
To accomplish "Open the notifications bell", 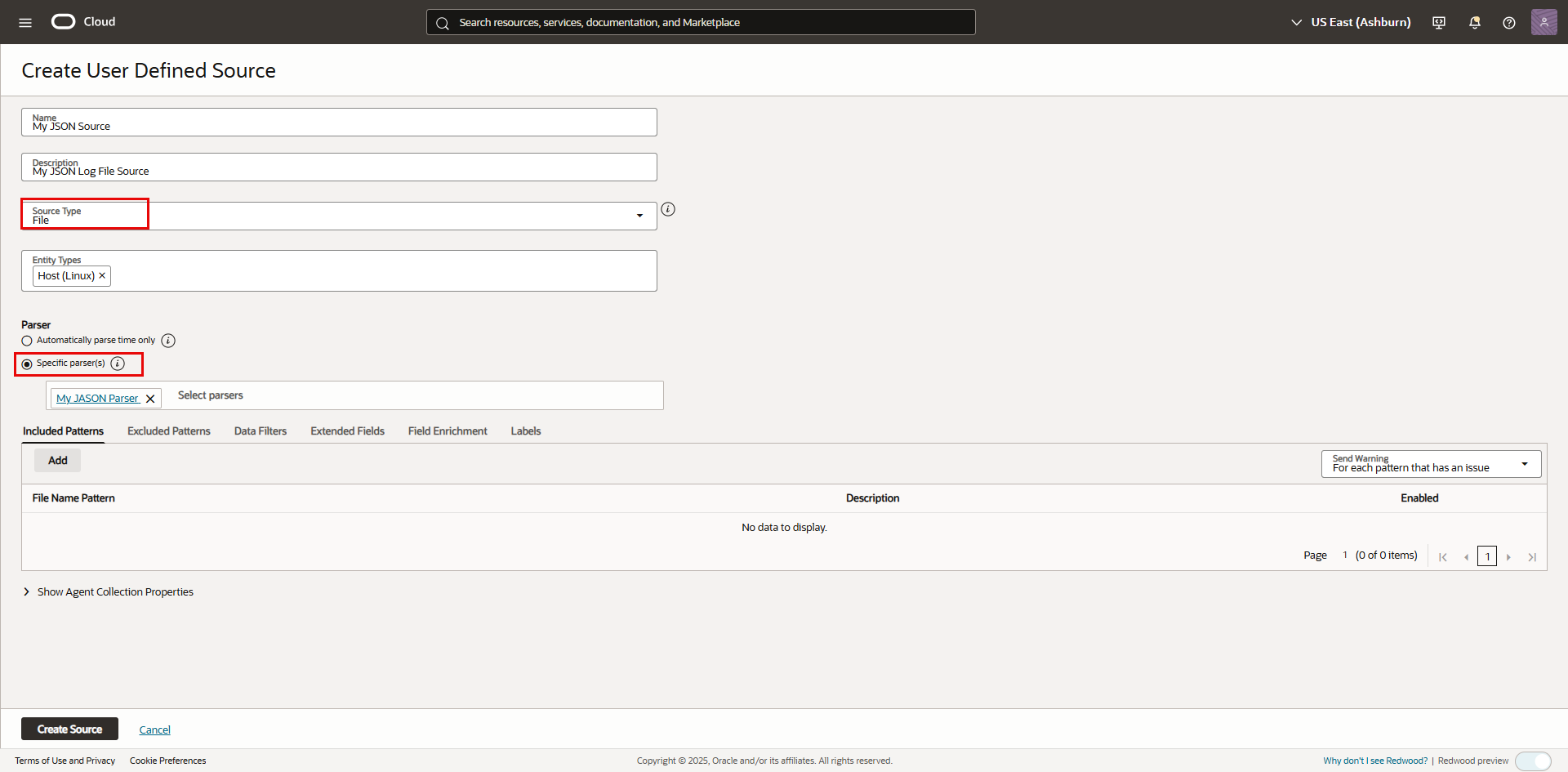I will (x=1475, y=23).
